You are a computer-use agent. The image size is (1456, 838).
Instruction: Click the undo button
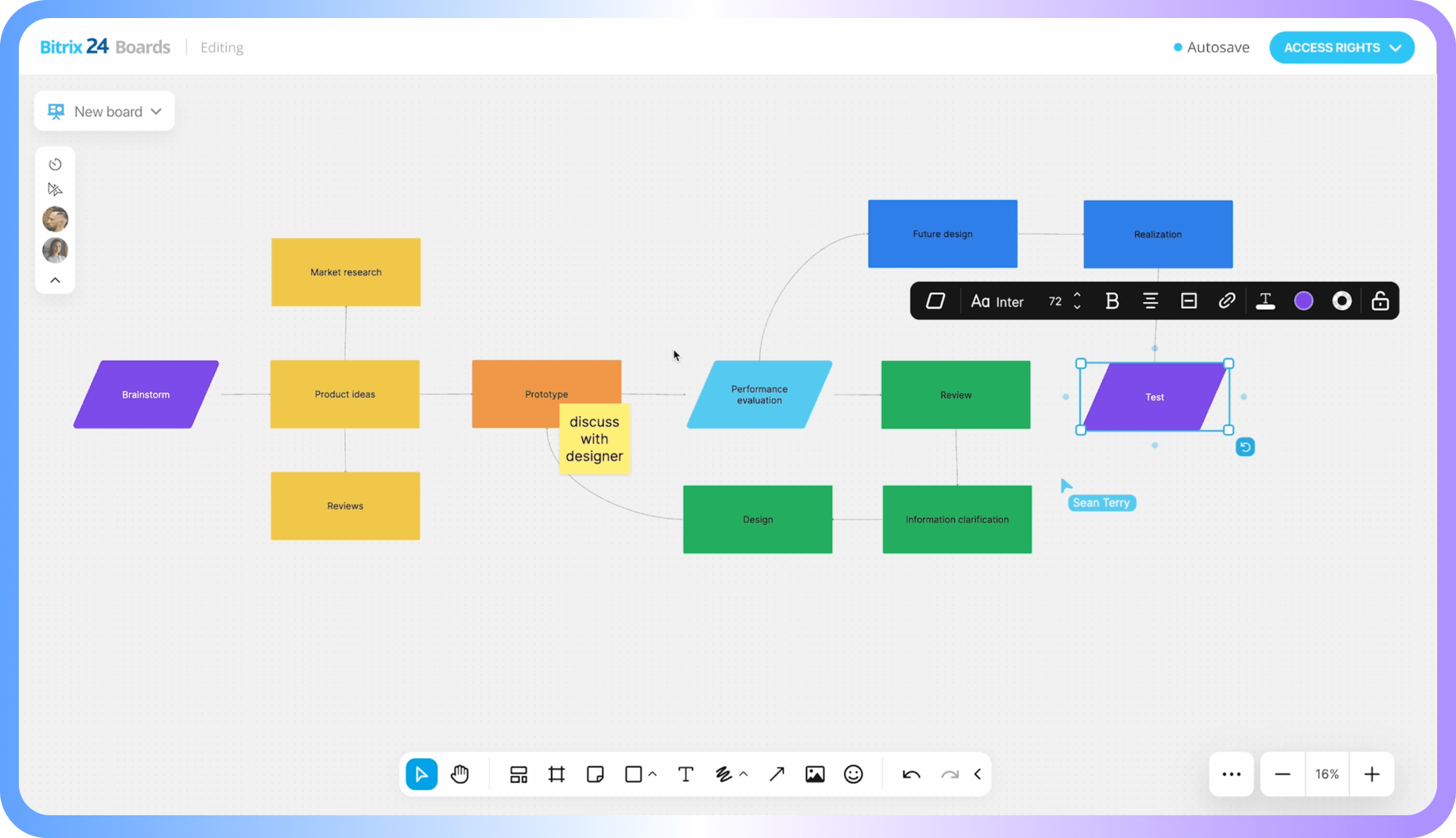(911, 774)
